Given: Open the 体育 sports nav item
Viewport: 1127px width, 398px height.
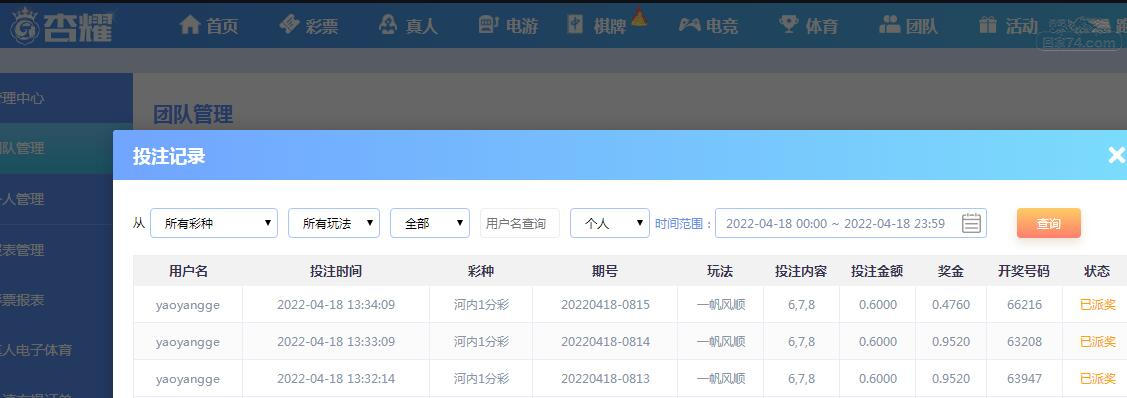Looking at the screenshot, I should coord(809,26).
